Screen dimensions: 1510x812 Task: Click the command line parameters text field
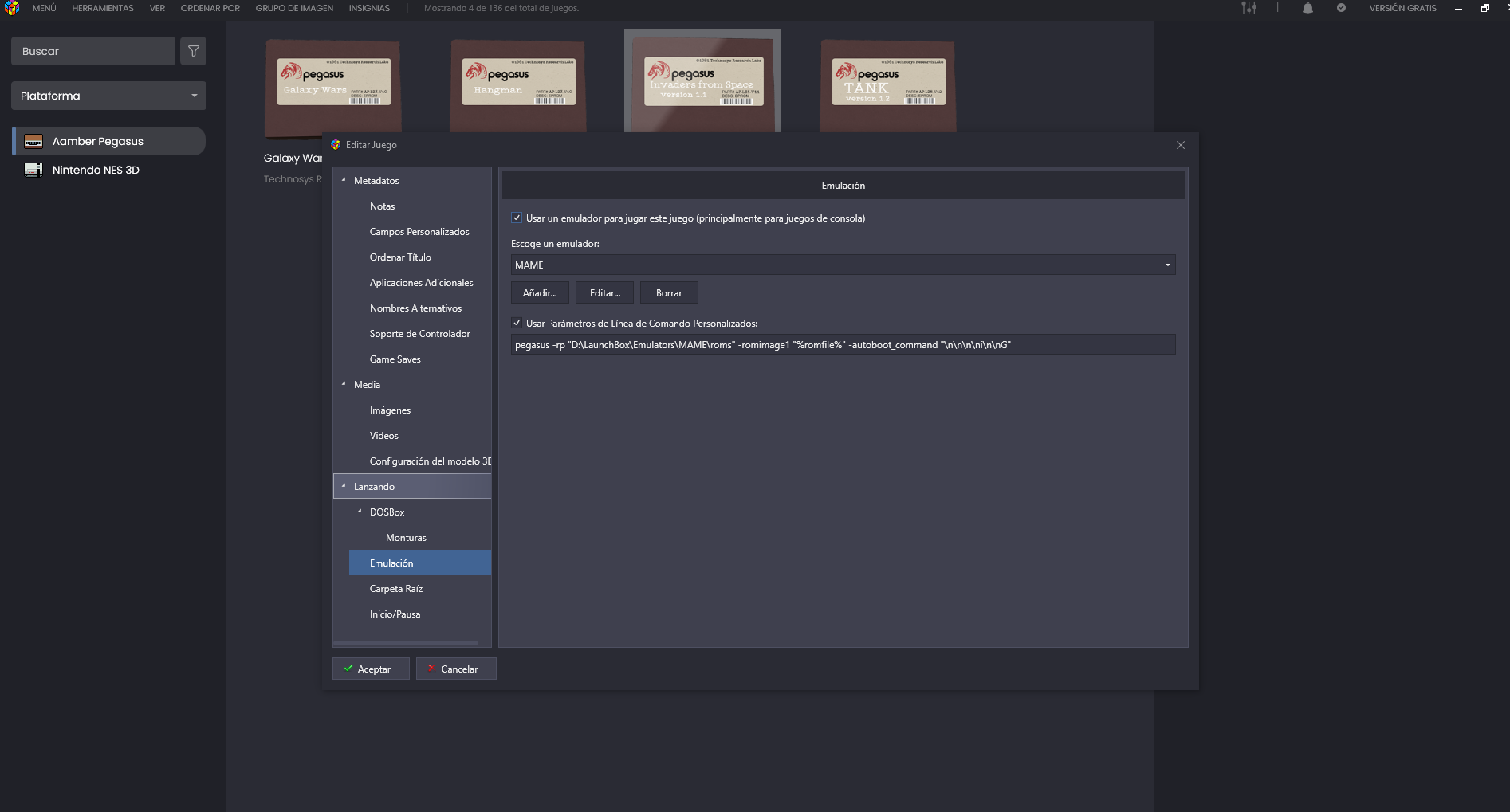843,344
